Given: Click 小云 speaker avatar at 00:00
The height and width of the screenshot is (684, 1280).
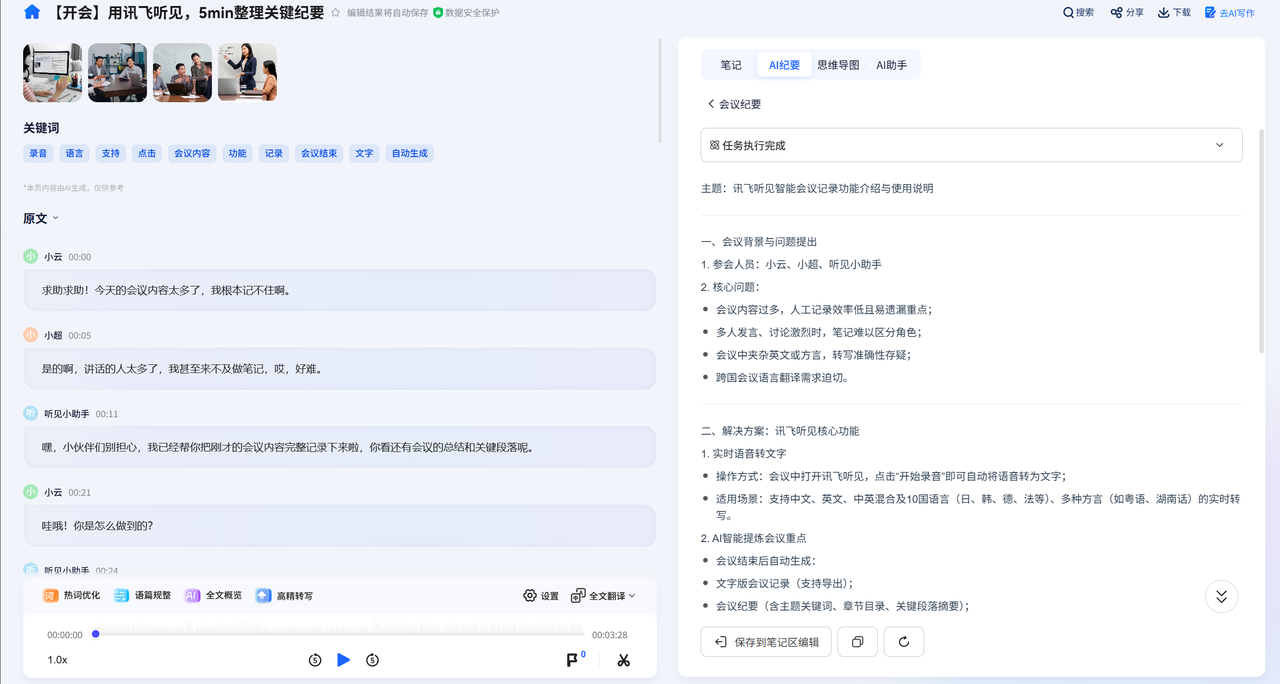Looking at the screenshot, I should point(31,256).
